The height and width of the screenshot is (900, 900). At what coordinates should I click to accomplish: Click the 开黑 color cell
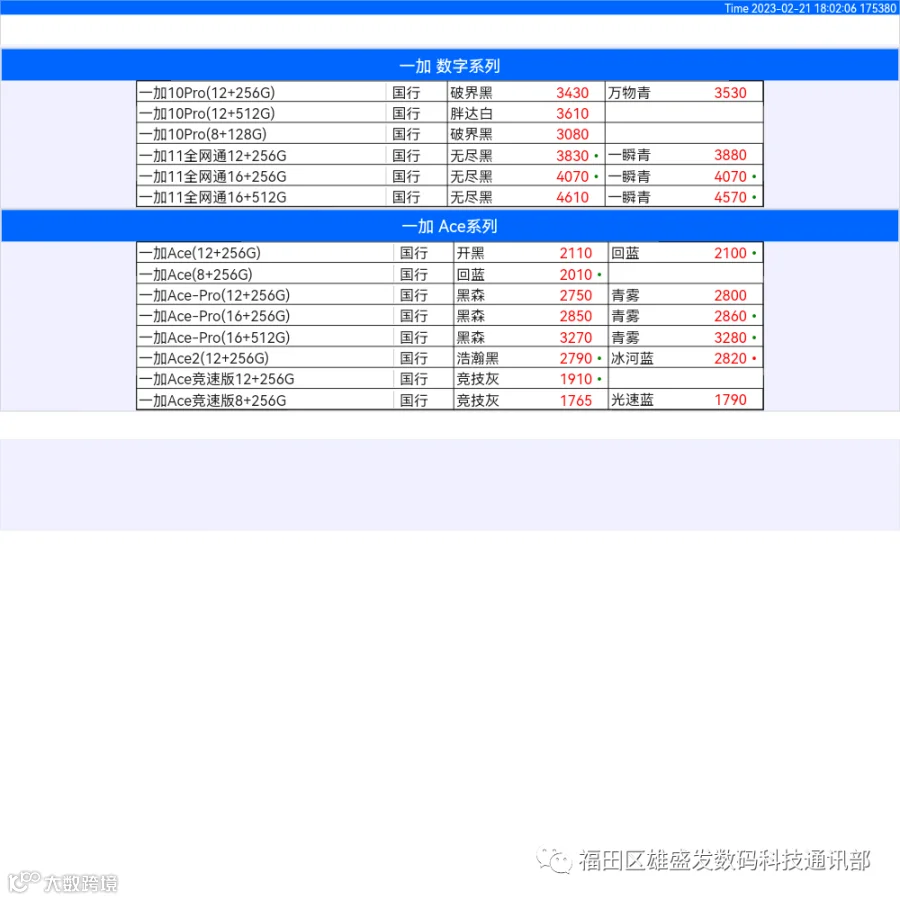pyautogui.click(x=471, y=253)
